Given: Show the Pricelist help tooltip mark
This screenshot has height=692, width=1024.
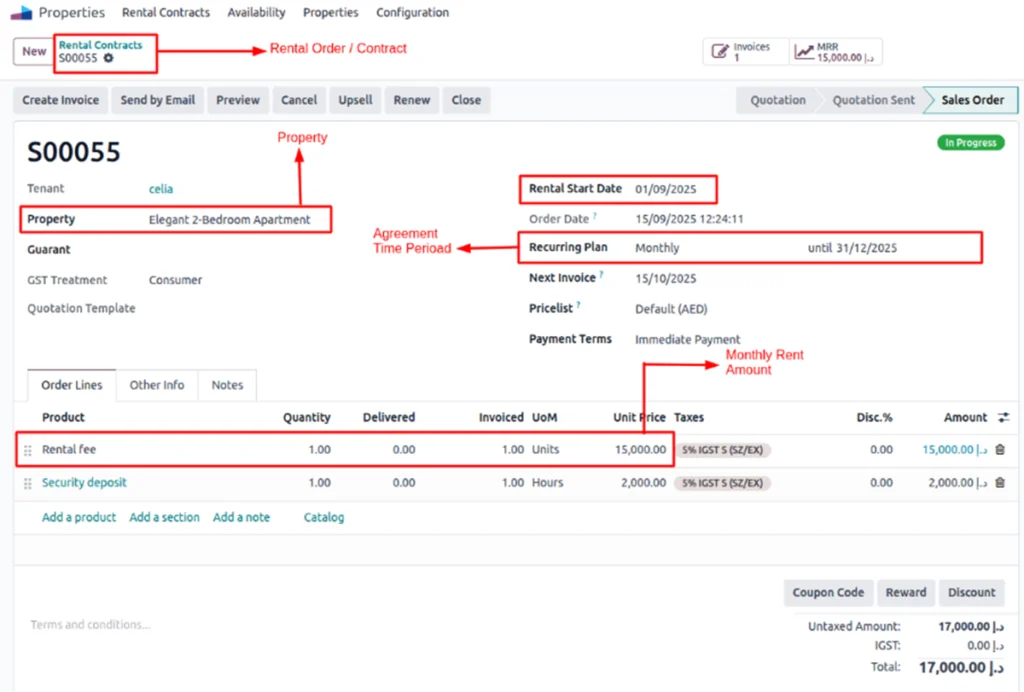Looking at the screenshot, I should [579, 304].
